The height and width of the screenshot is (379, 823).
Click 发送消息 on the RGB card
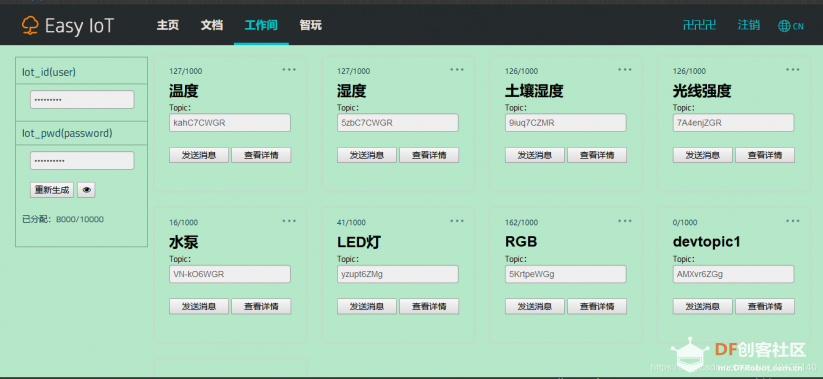tap(535, 307)
